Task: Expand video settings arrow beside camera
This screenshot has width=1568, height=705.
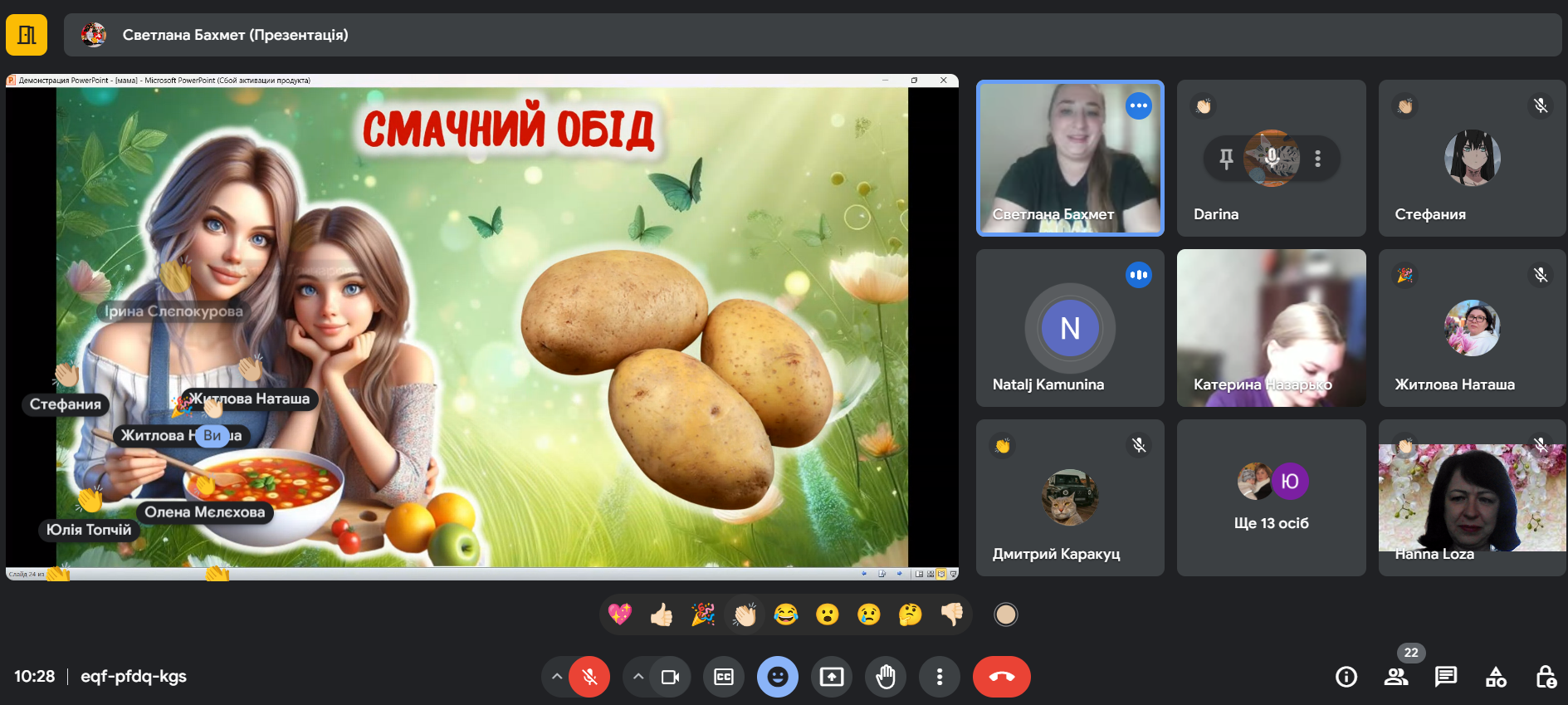Action: pyautogui.click(x=637, y=677)
